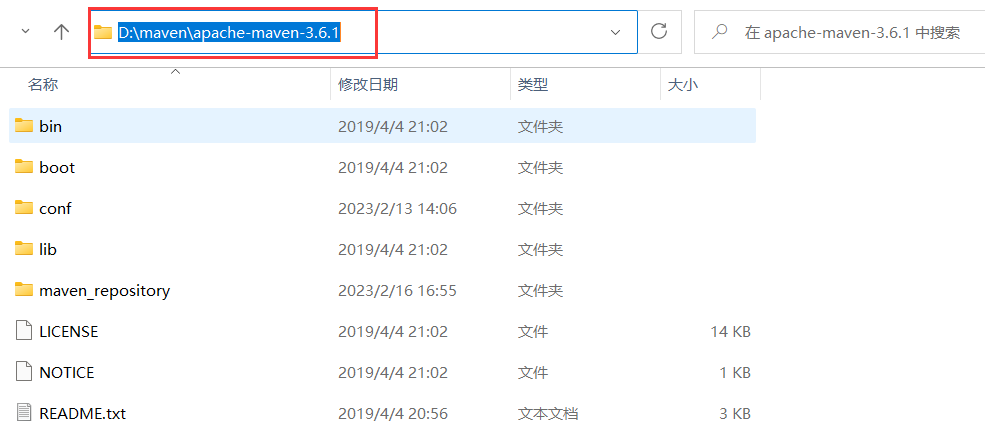Select the boot folder name
This screenshot has width=985, height=438.
(57, 167)
